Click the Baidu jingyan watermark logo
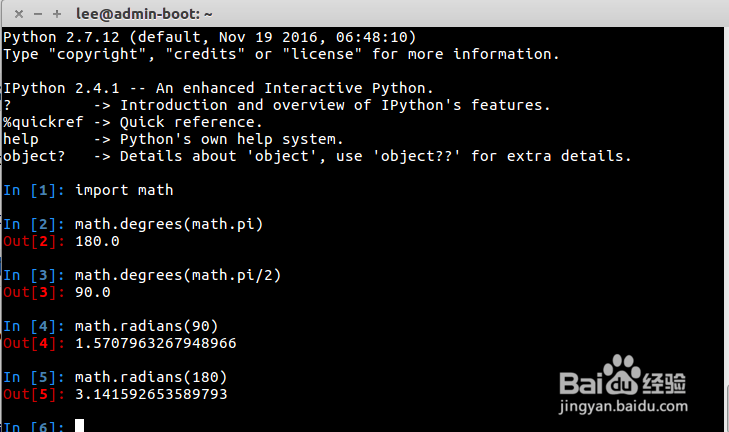Image resolution: width=729 pixels, height=432 pixels. click(x=624, y=384)
